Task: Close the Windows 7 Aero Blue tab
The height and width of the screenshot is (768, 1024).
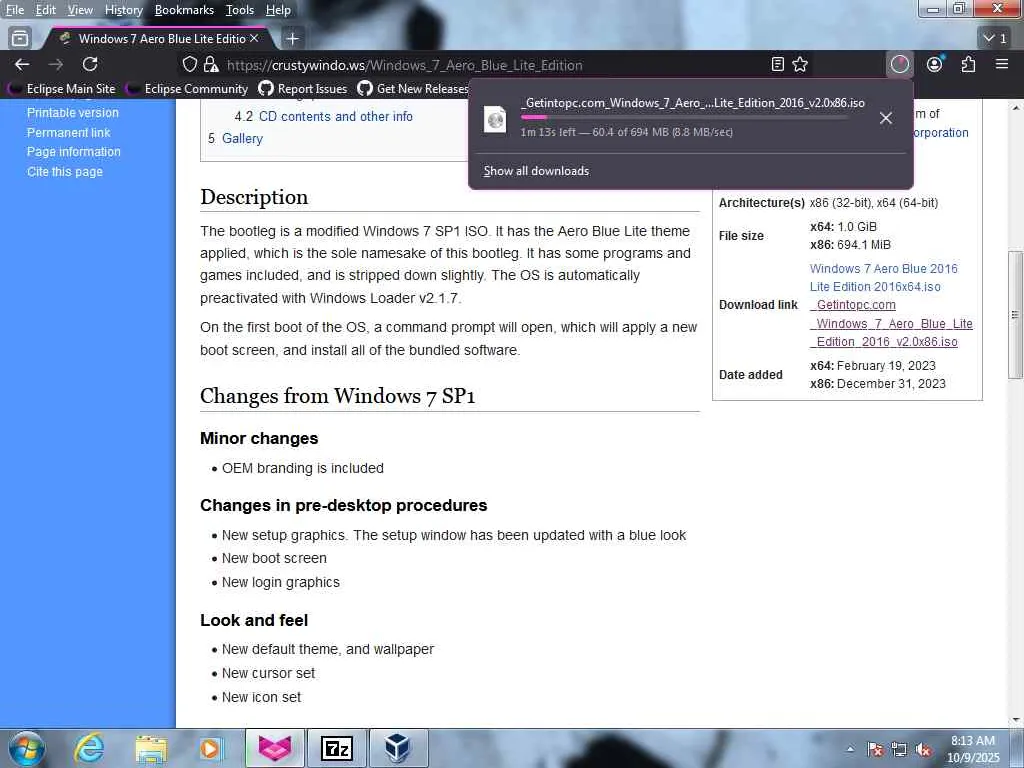Action: coord(254,39)
